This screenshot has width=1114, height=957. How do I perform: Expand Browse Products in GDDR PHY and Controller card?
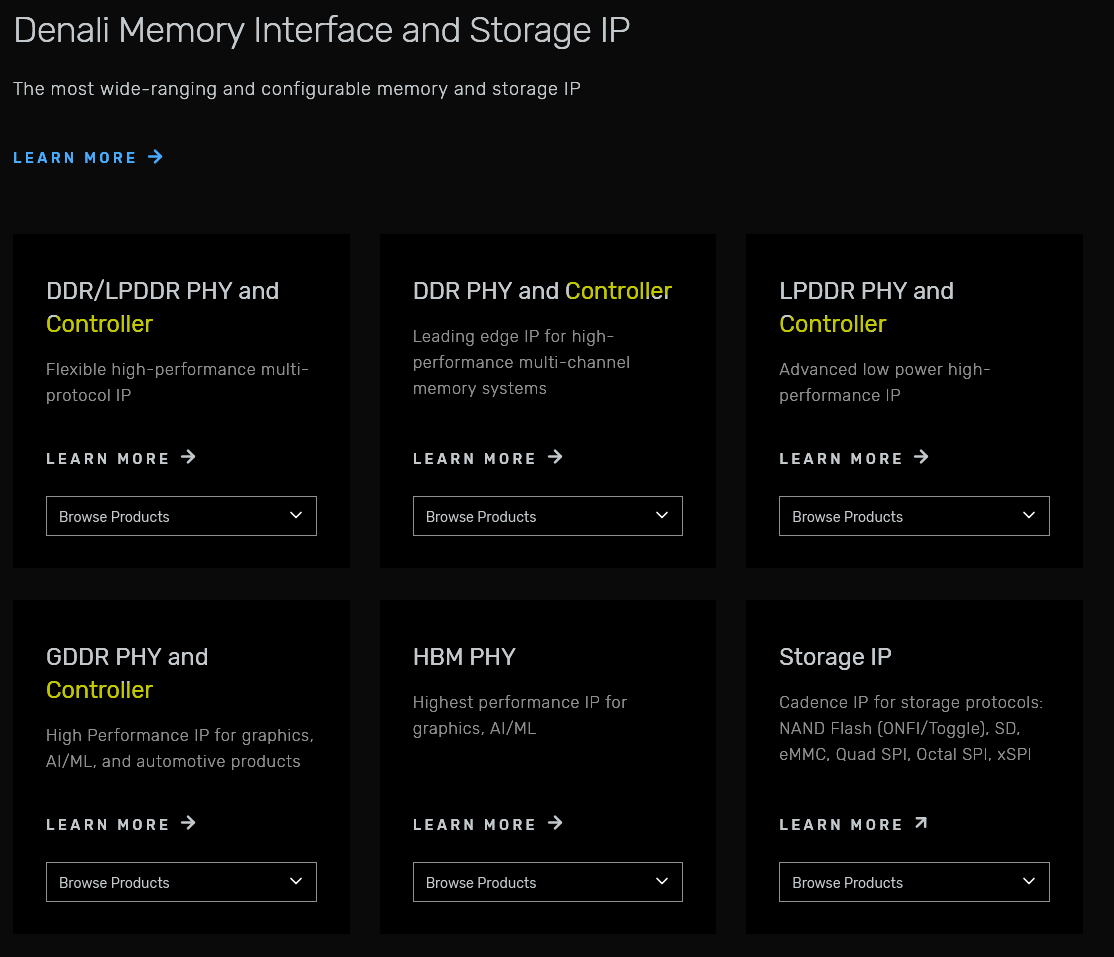click(181, 882)
